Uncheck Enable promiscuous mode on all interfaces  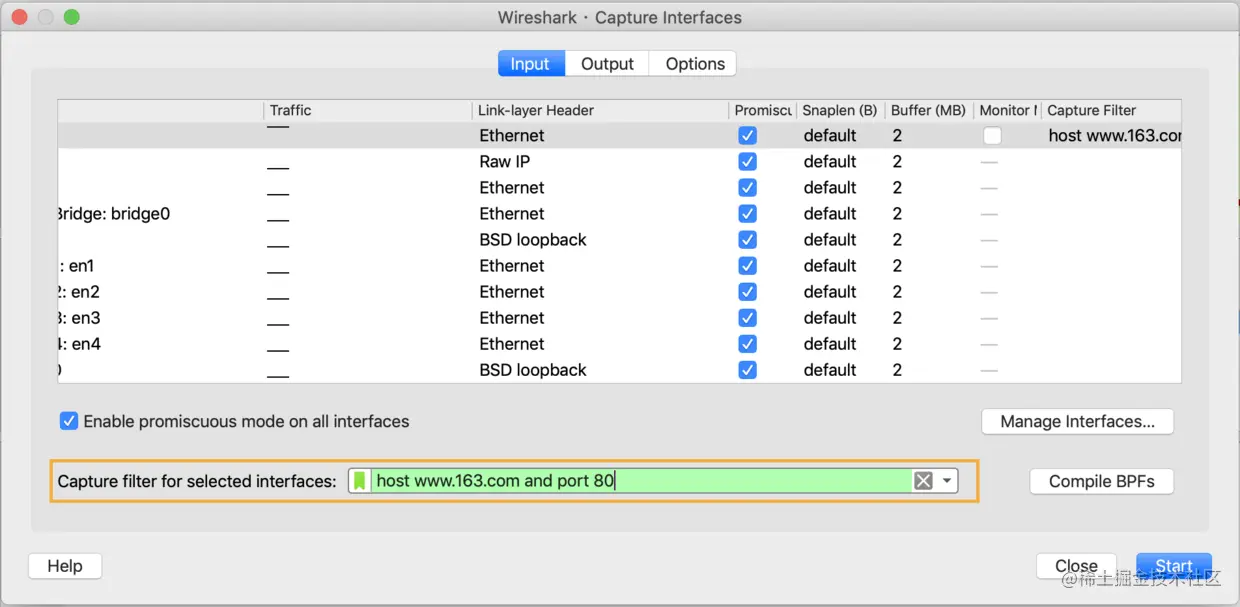point(69,421)
